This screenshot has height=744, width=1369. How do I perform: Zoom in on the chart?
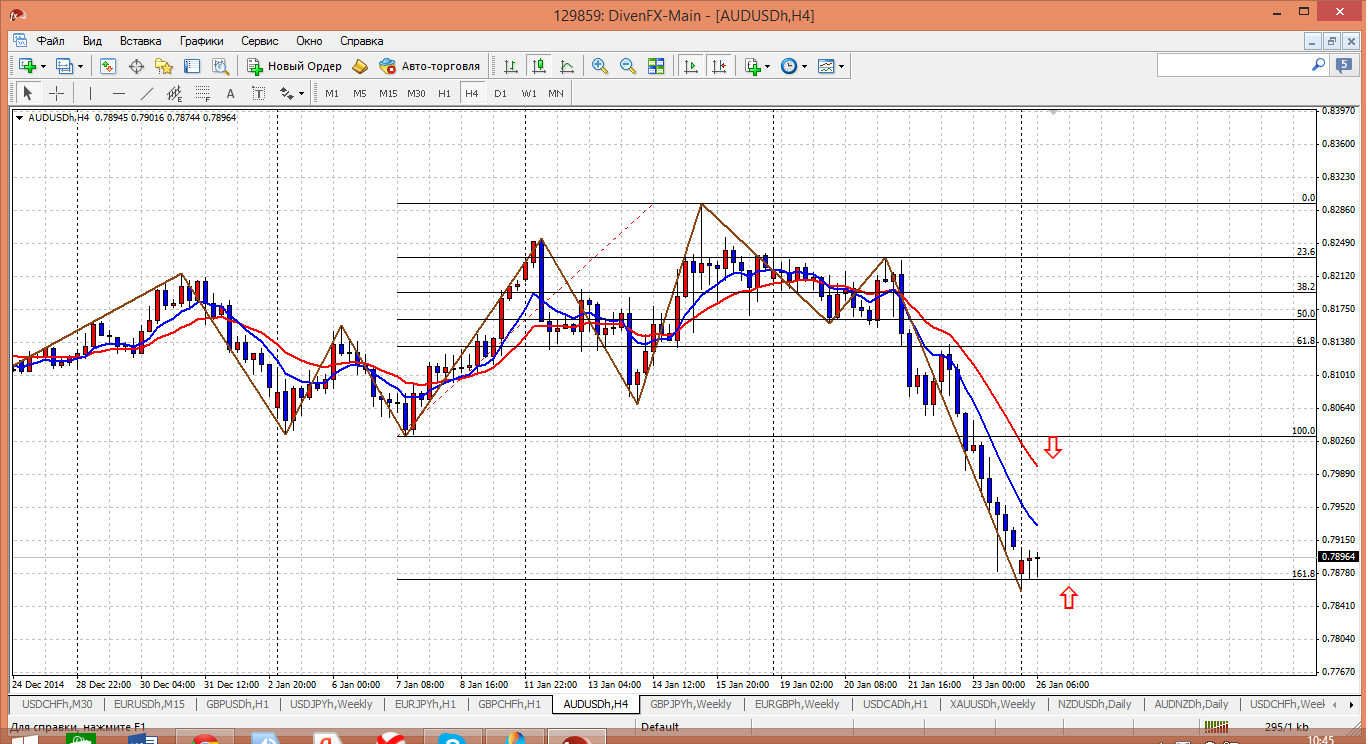(600, 66)
